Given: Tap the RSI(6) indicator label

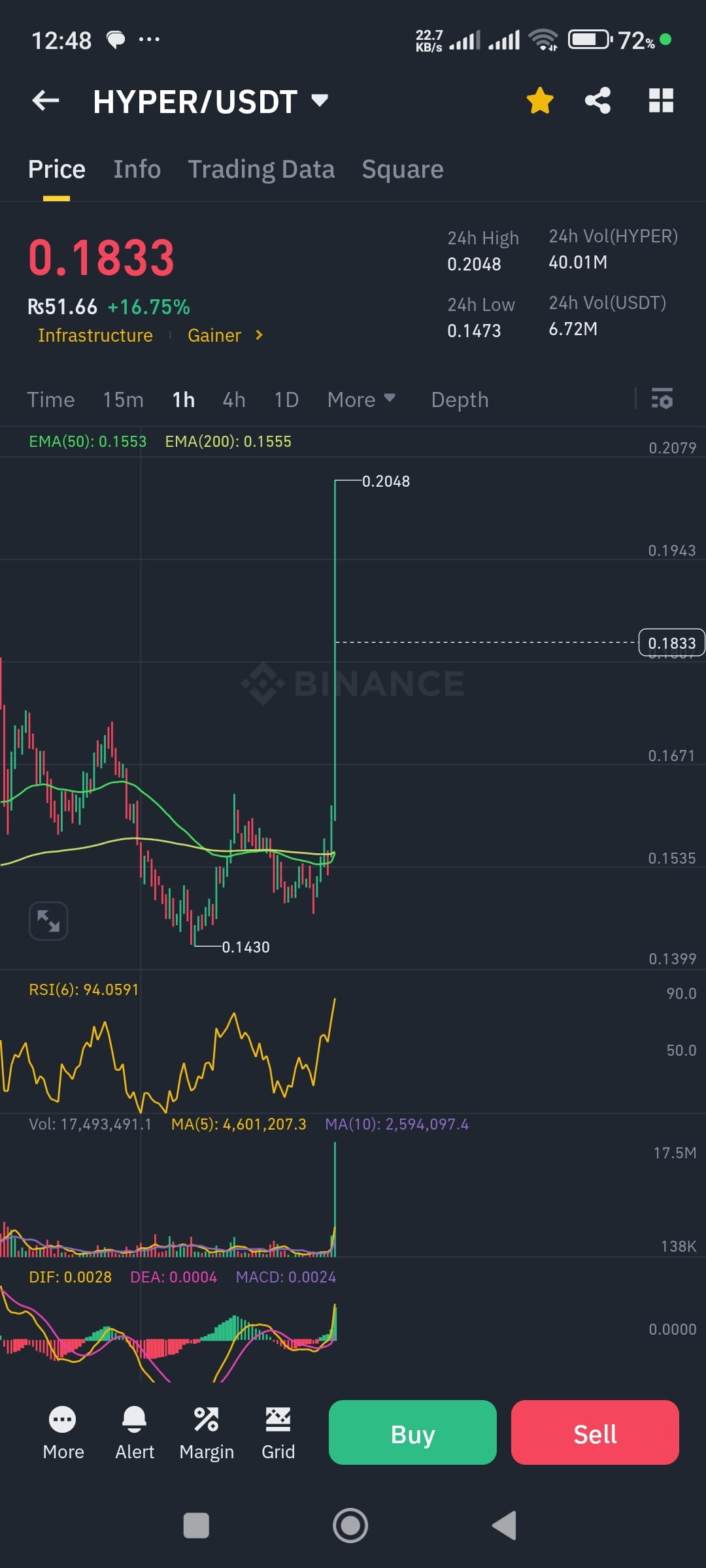Looking at the screenshot, I should tap(84, 990).
